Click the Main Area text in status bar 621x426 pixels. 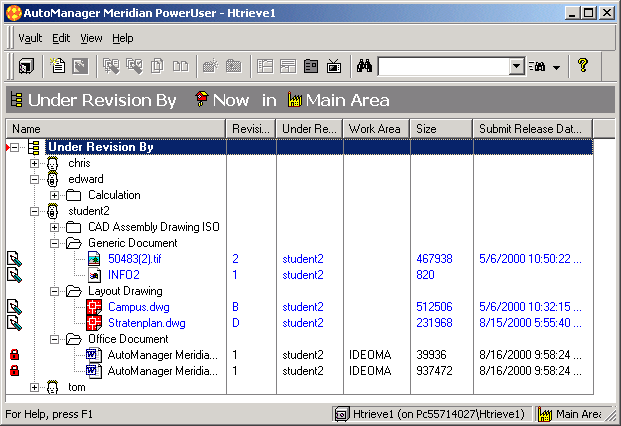tap(579, 414)
